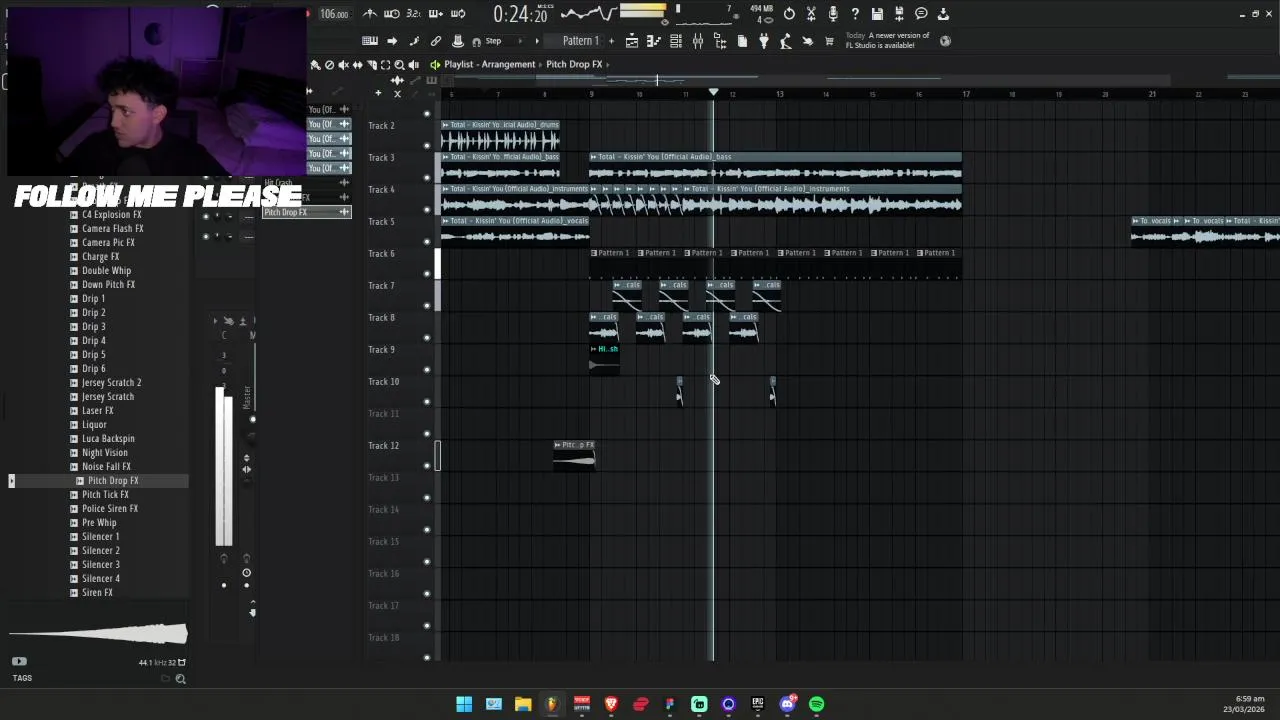Viewport: 1280px width, 720px height.
Task: Click the Pitch Drop FX clip in picker
Action: point(307,212)
